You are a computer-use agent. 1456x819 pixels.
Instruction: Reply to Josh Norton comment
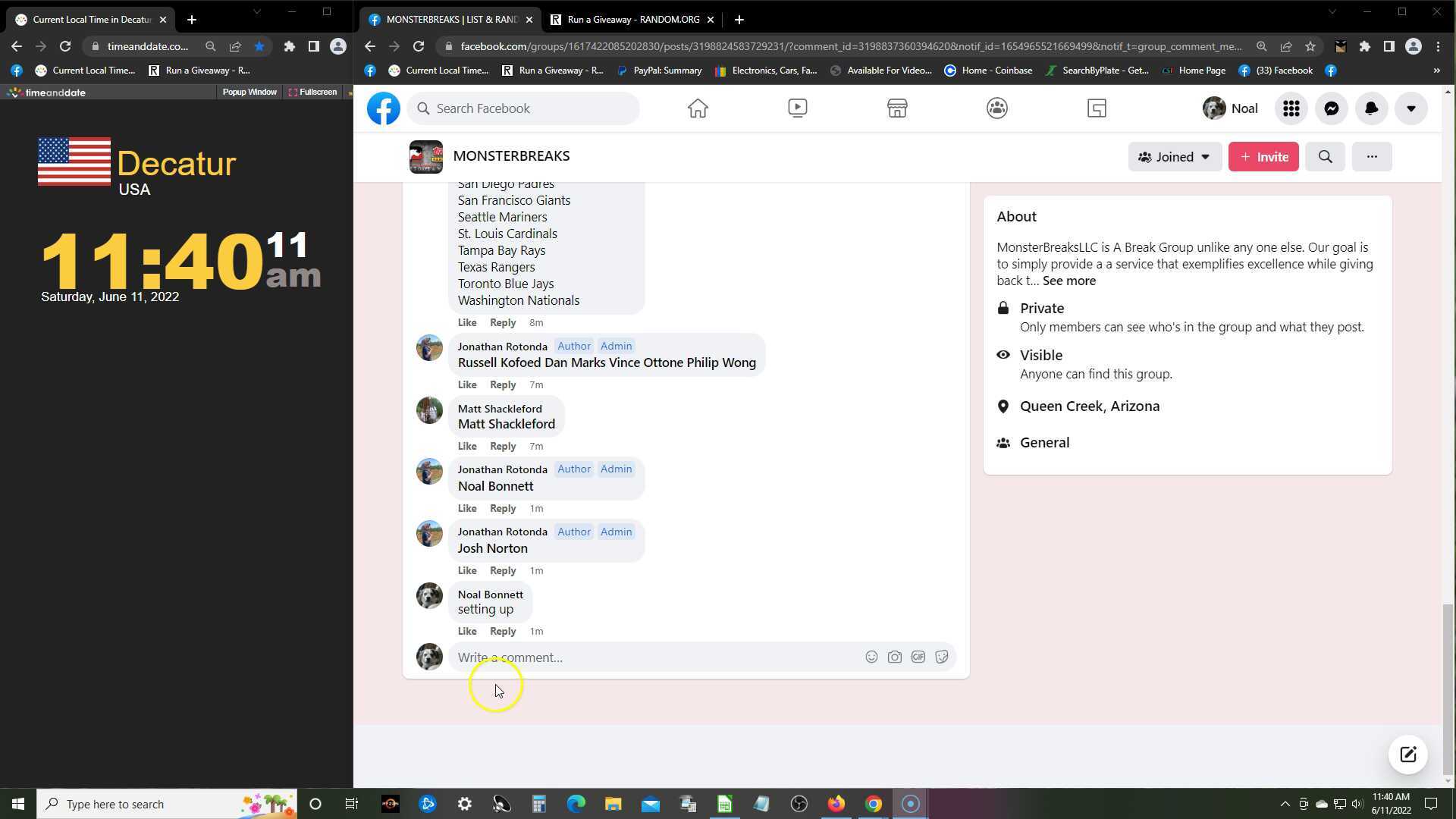[x=502, y=570]
